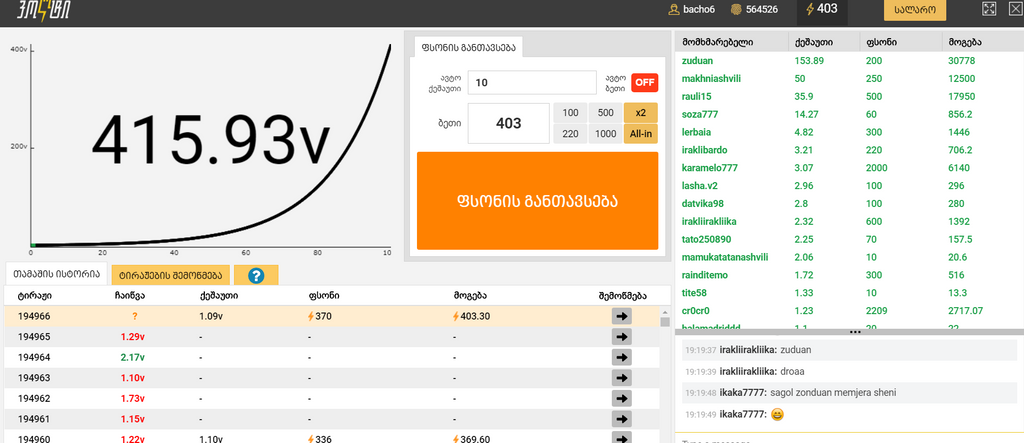Set bet to 100

click(x=570, y=113)
